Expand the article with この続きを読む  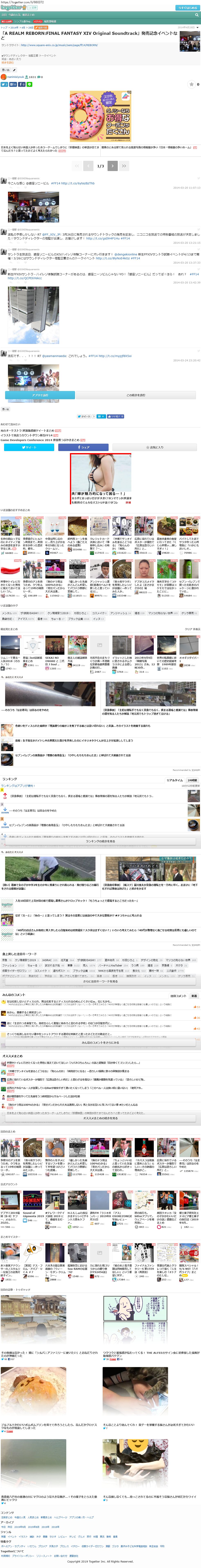point(135,395)
